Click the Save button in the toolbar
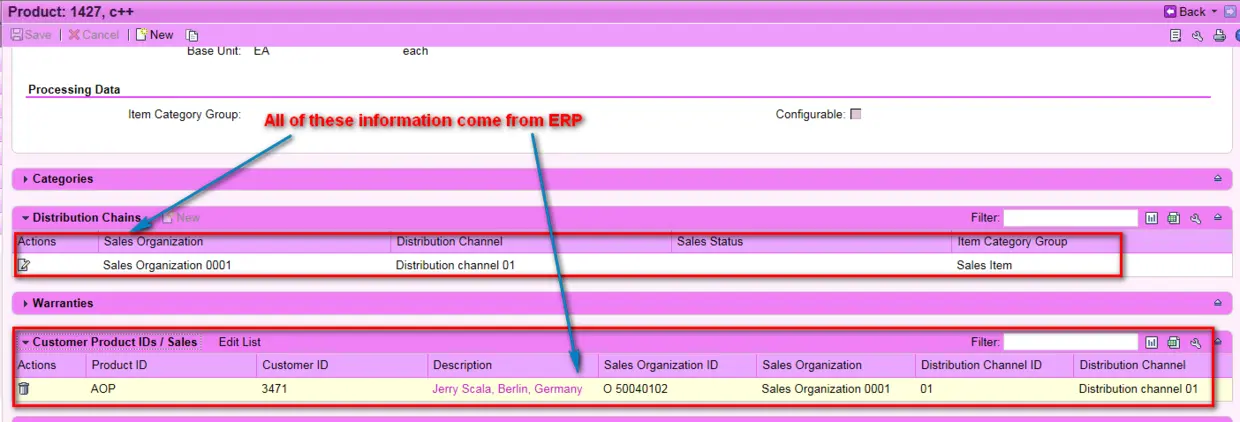1240x422 pixels. click(31, 35)
